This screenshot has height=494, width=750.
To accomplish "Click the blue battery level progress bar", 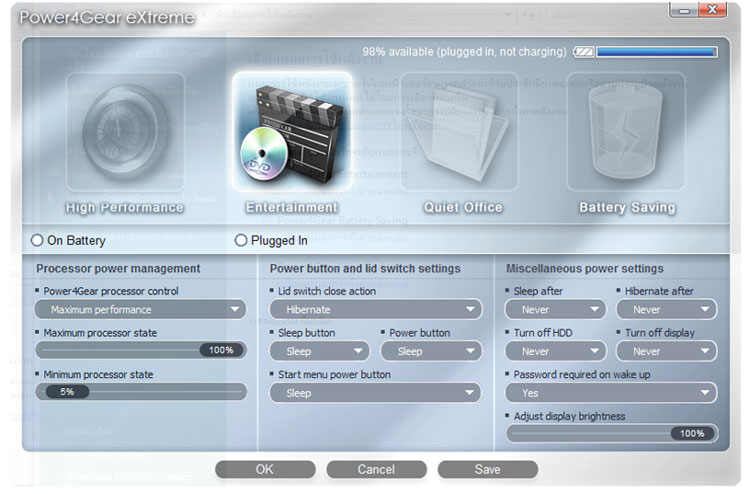I will coord(657,52).
